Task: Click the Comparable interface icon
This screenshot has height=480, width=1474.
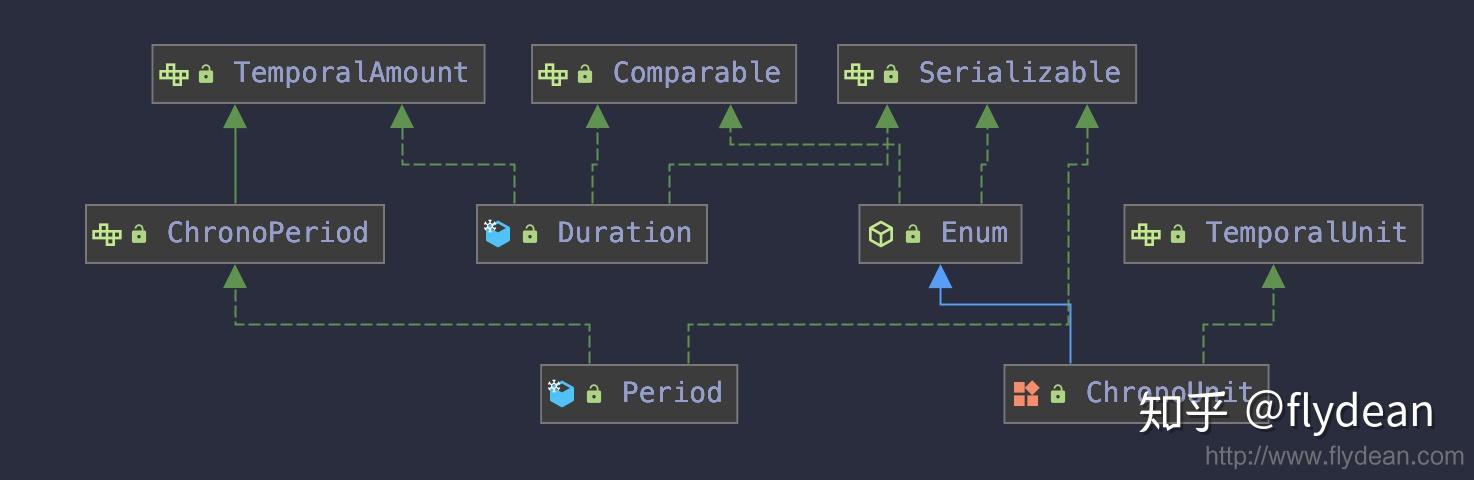Action: click(x=553, y=74)
